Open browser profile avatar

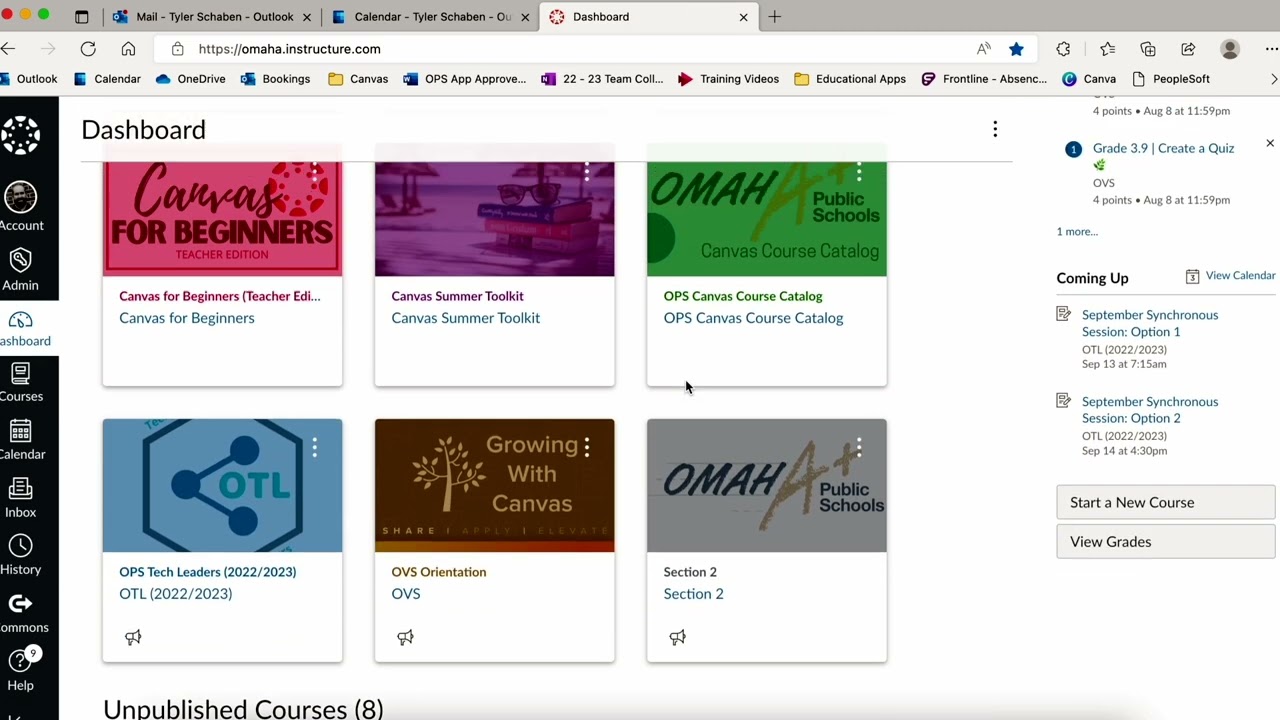(x=1230, y=49)
